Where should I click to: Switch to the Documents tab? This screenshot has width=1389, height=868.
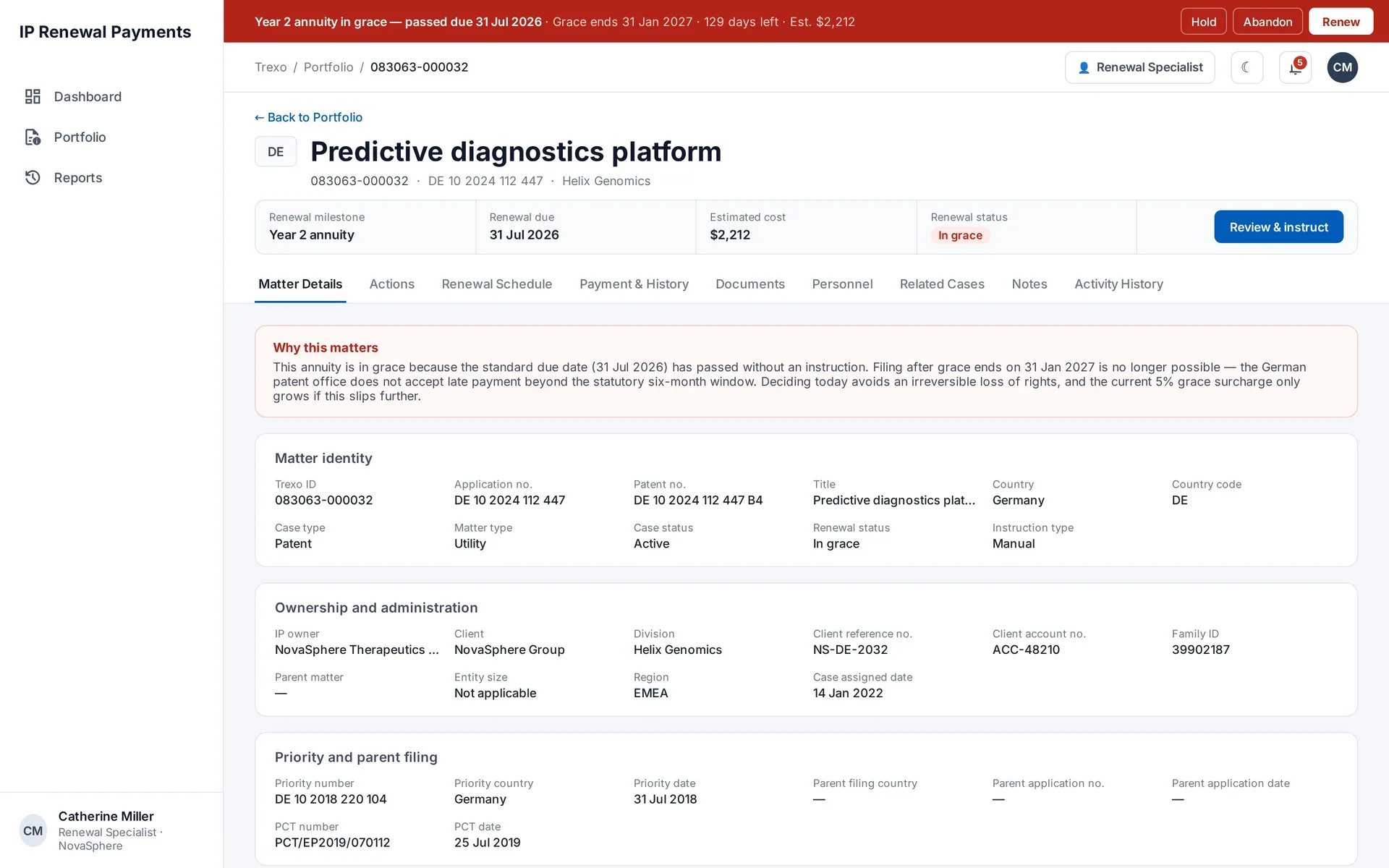(750, 284)
